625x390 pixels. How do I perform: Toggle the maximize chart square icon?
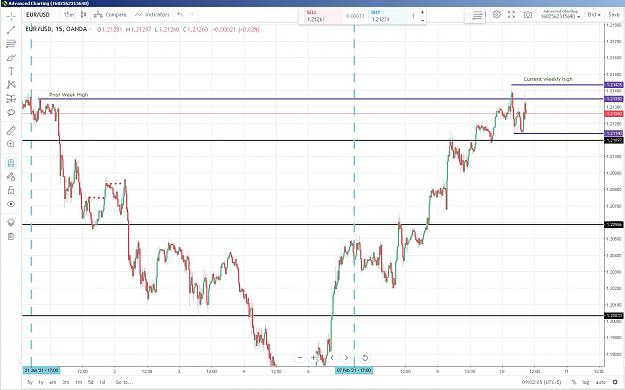tap(615, 382)
